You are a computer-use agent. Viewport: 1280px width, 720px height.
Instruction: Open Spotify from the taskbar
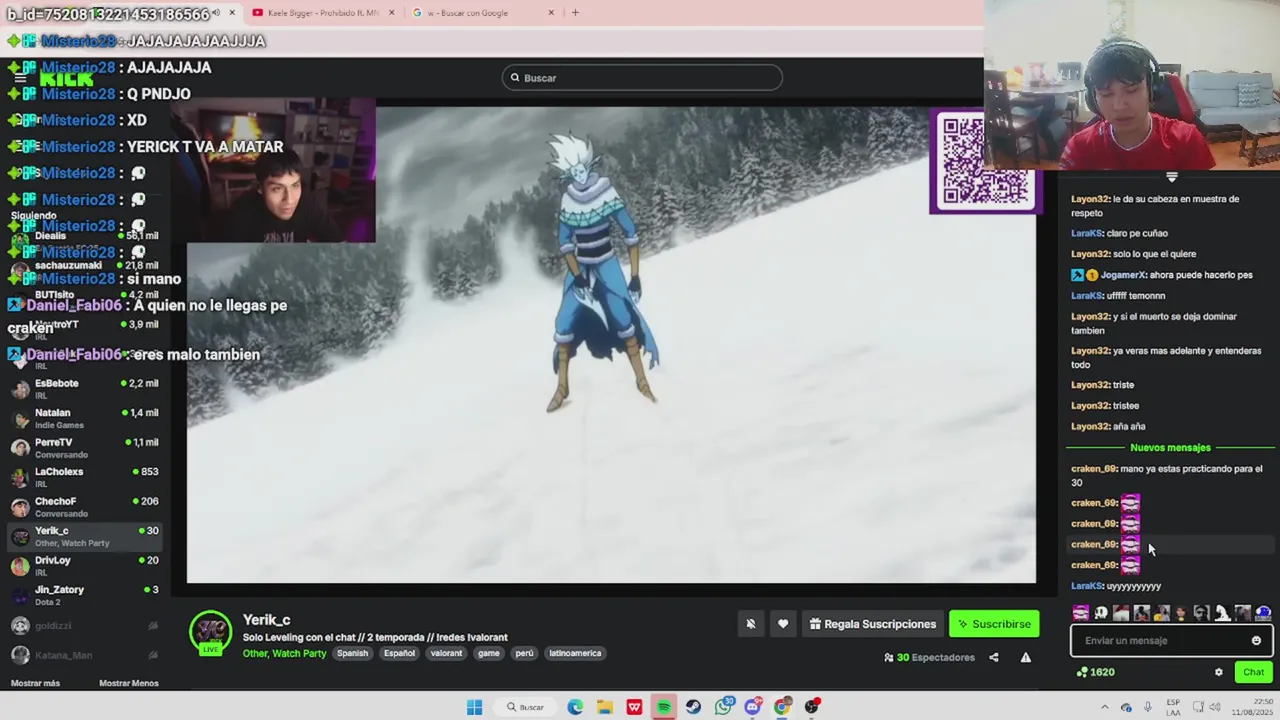click(x=663, y=707)
